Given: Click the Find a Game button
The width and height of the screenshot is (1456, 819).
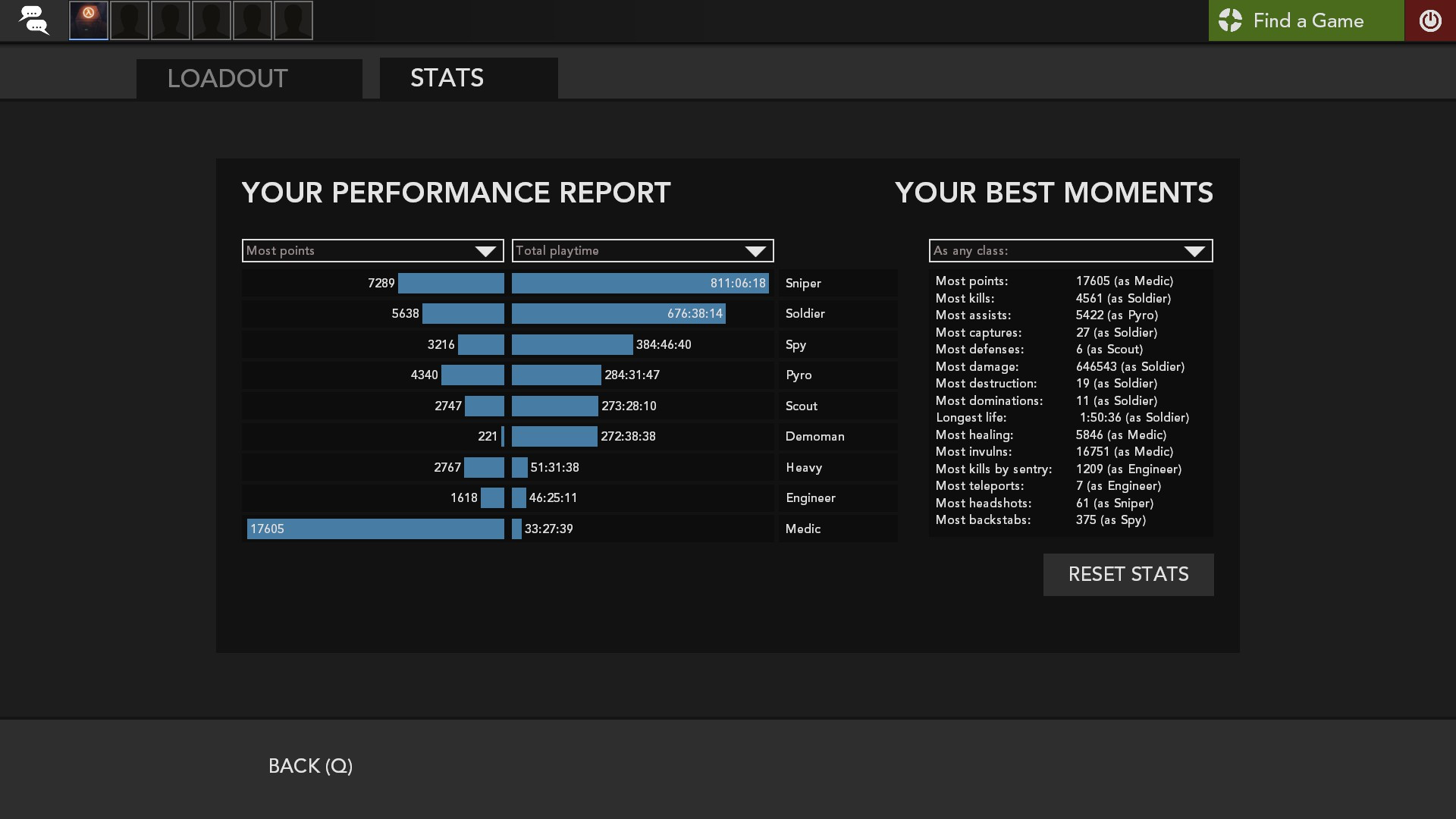Looking at the screenshot, I should tap(1307, 20).
